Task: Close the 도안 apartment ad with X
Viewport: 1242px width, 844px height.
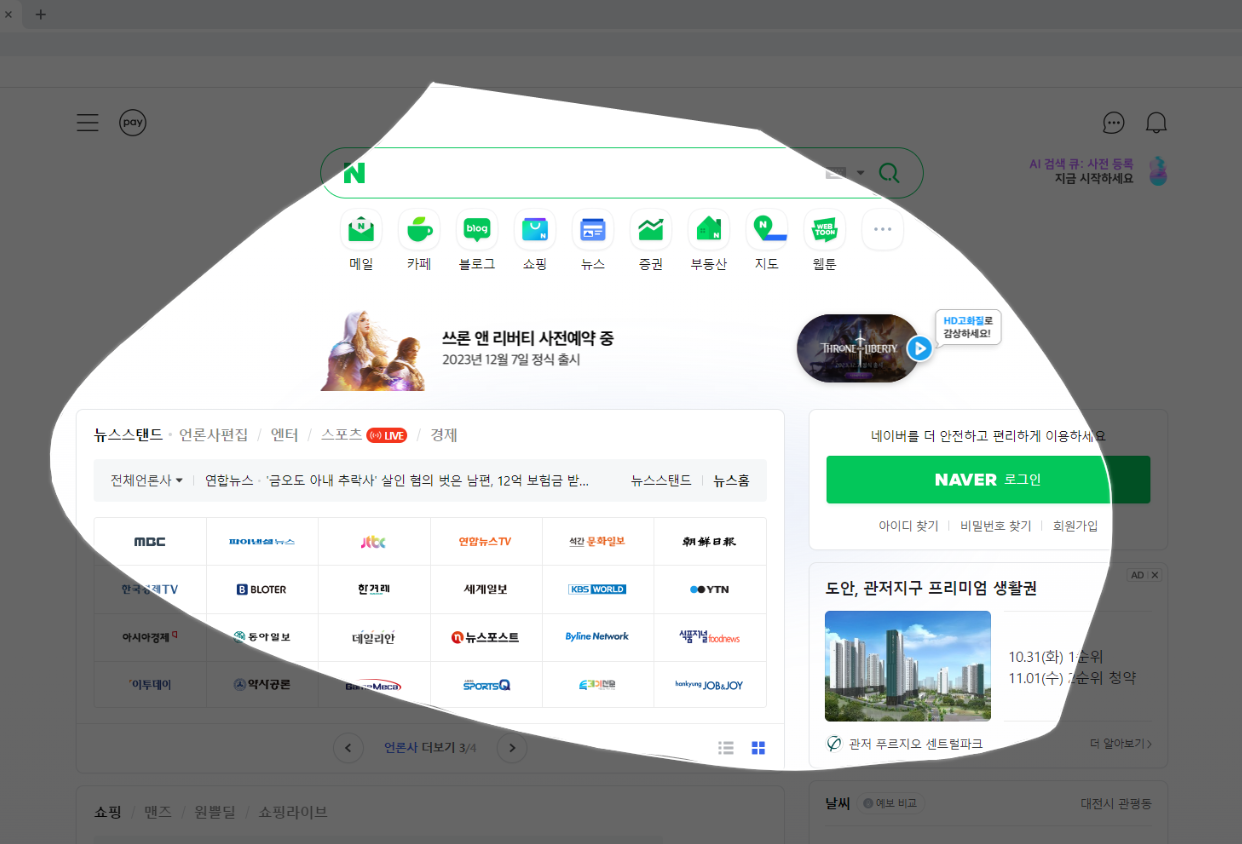Action: [1154, 575]
